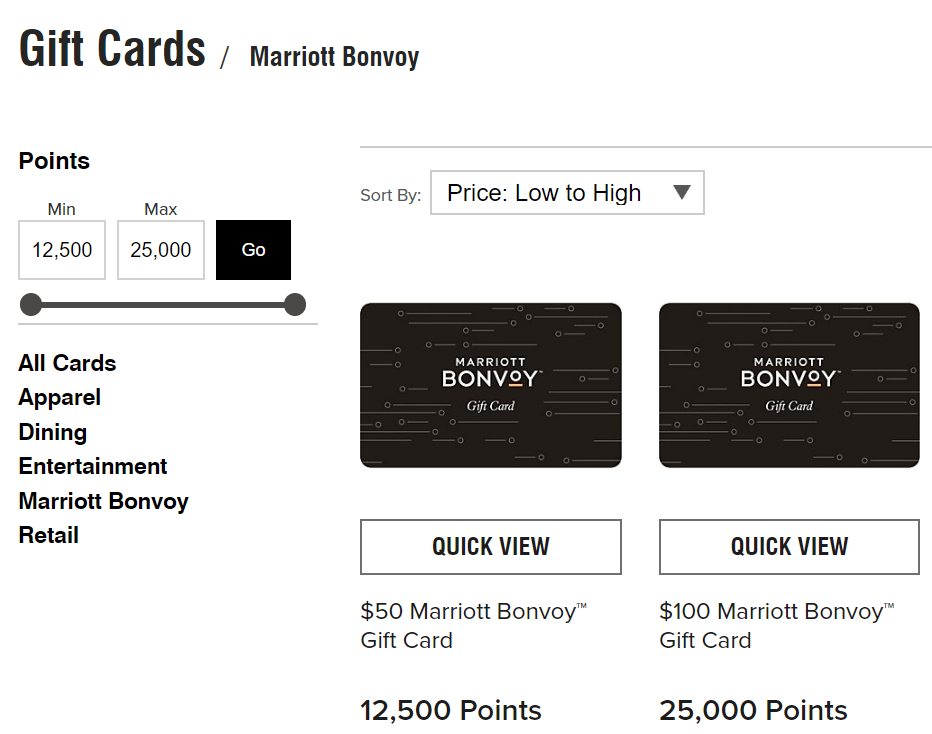
Task: Select Marriott Bonvoy in the sidebar
Action: (x=103, y=501)
